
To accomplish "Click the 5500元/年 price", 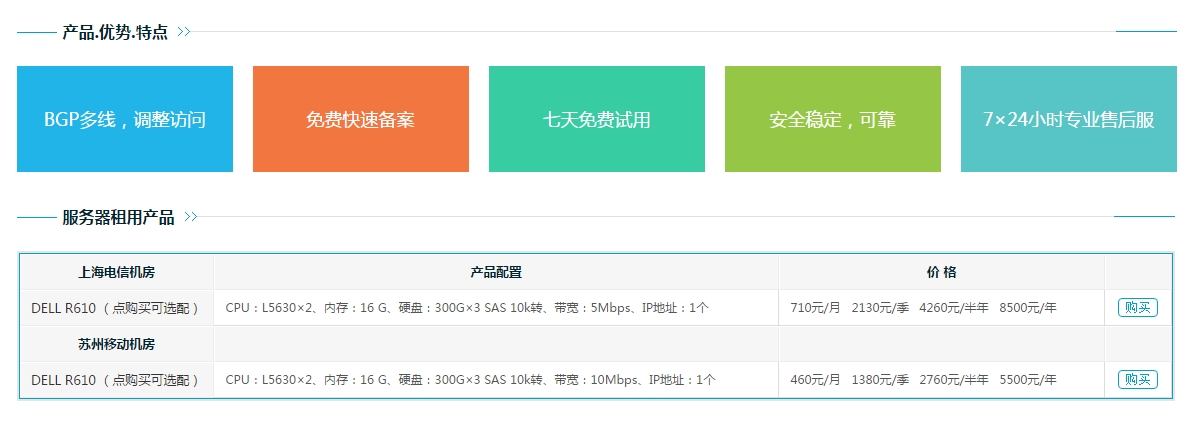I will (1028, 380).
